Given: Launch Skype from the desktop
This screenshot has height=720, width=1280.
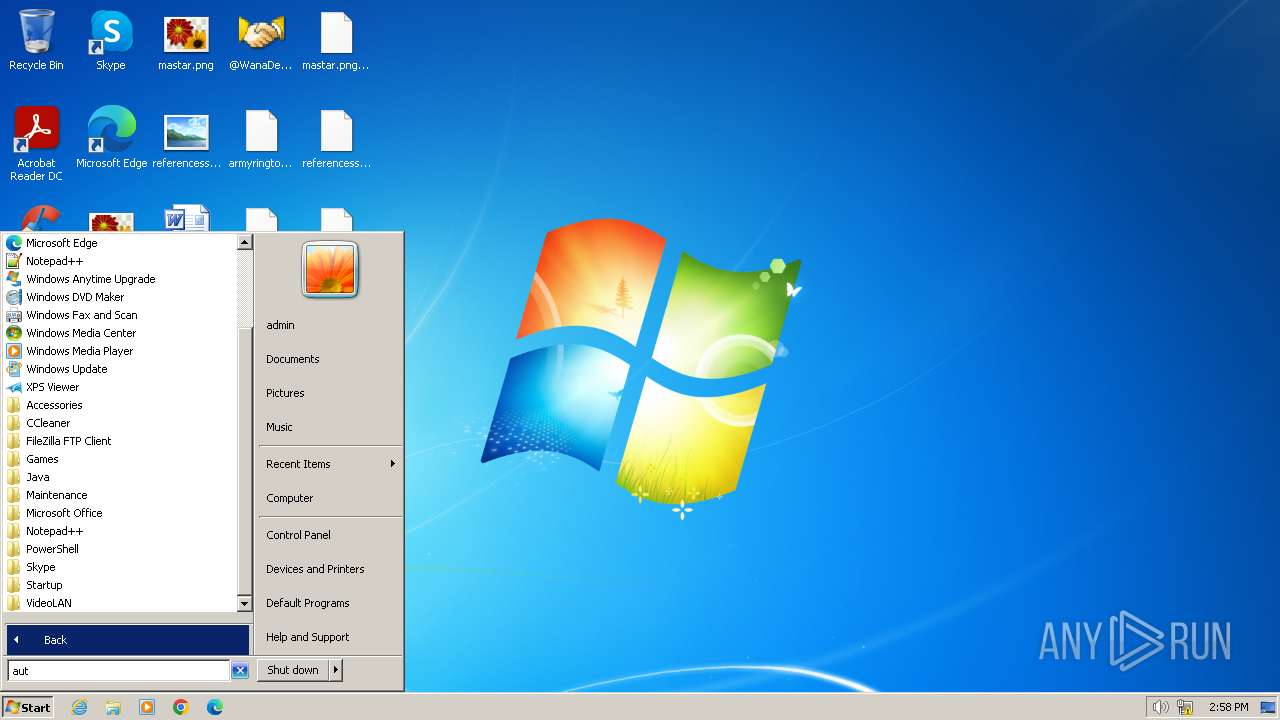Looking at the screenshot, I should click(111, 42).
